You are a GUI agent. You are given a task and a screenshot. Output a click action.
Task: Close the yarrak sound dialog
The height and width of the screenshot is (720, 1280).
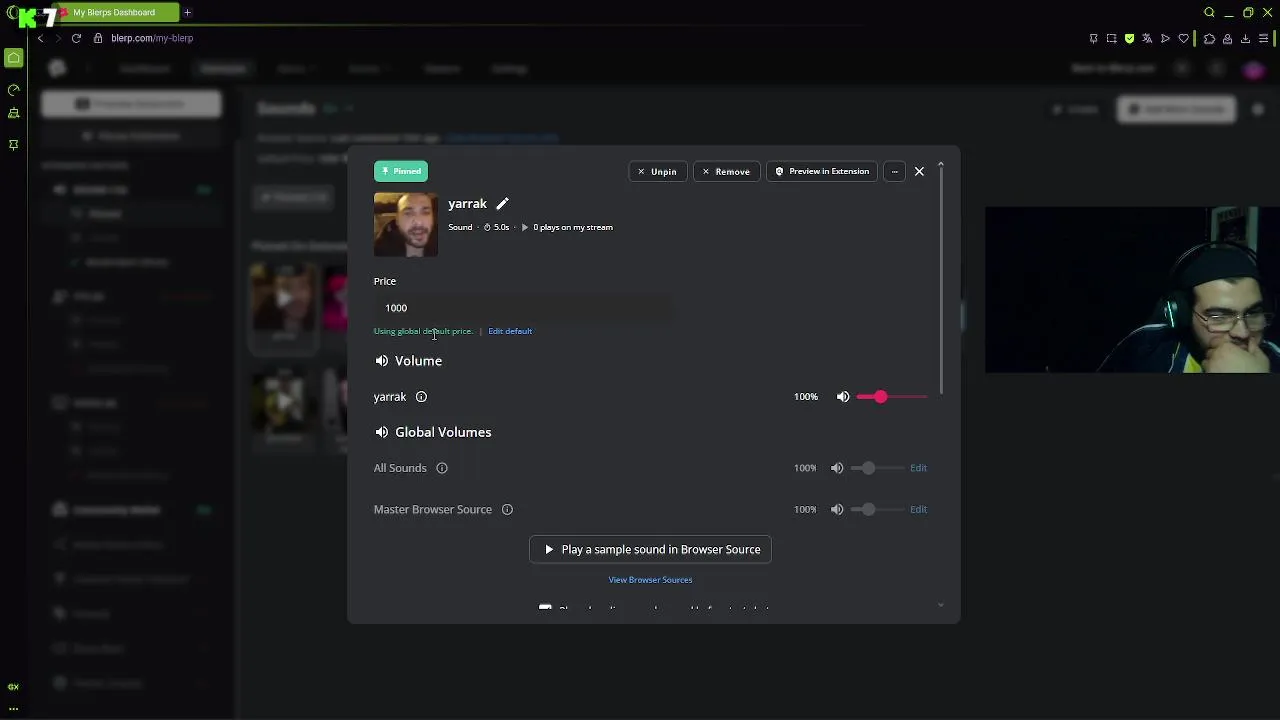[919, 171]
